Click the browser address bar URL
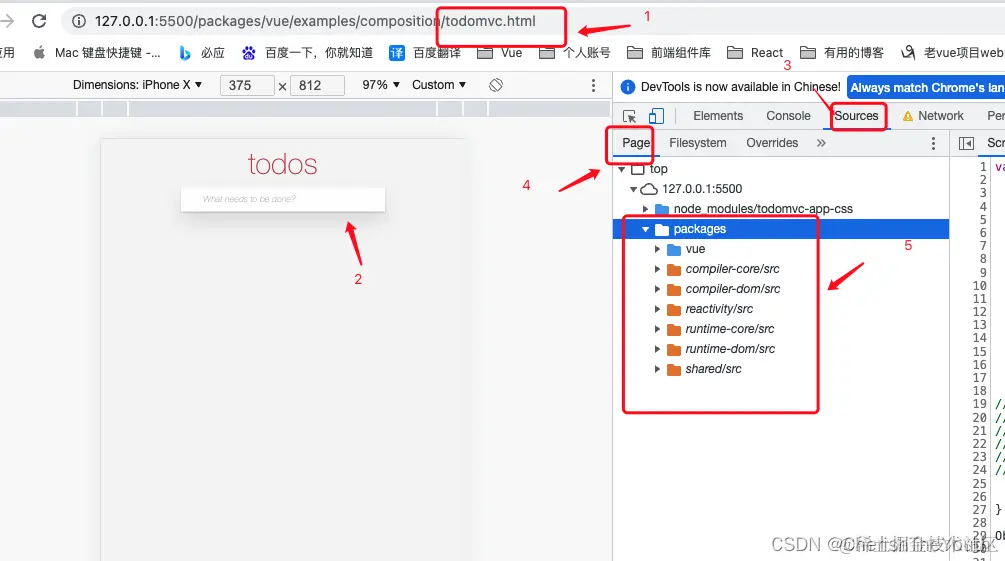 [315, 21]
